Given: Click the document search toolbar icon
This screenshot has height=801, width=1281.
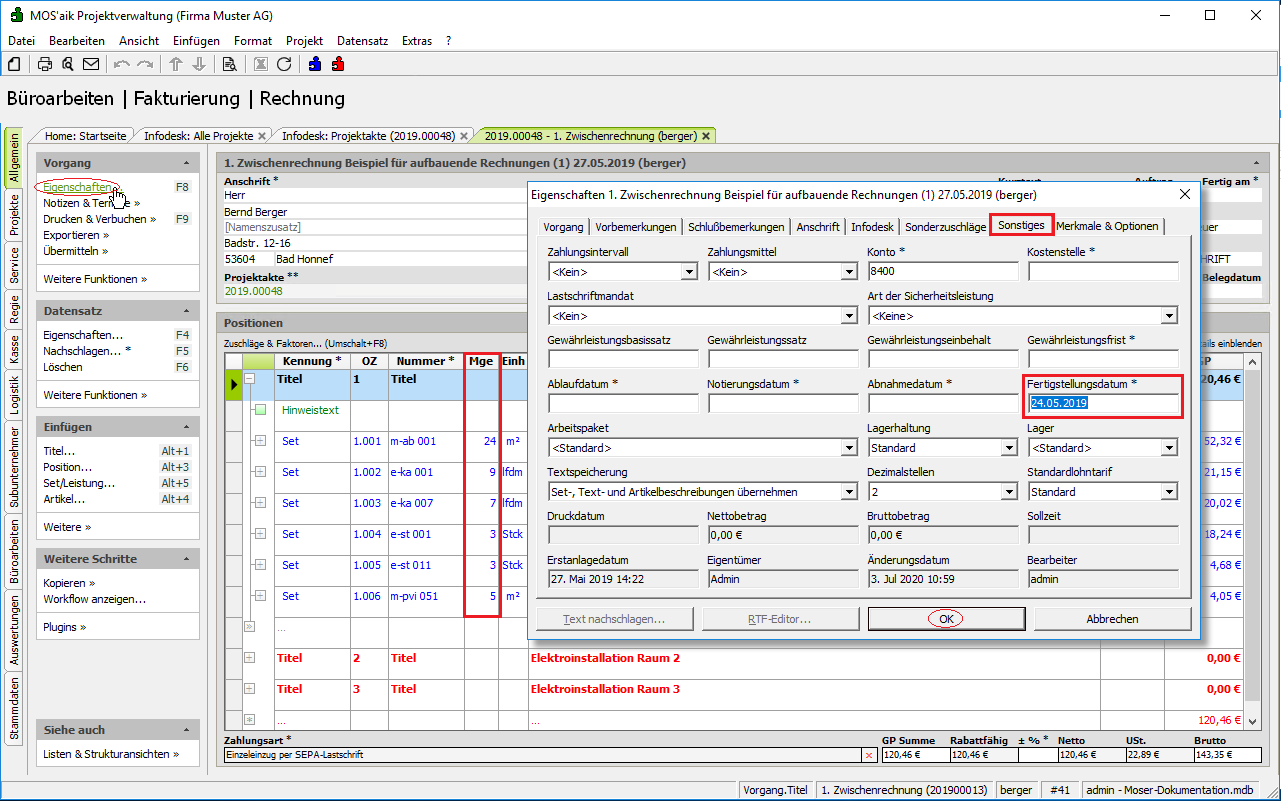Looking at the screenshot, I should click(x=229, y=64).
